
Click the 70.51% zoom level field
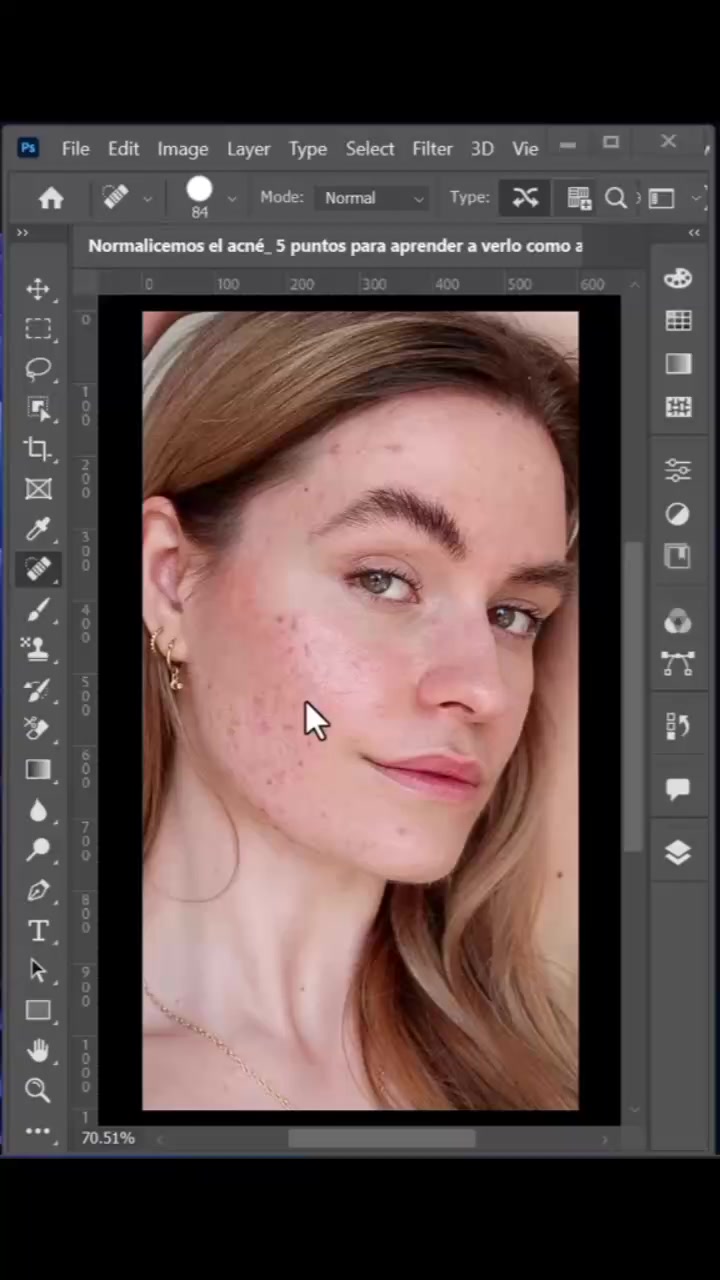click(x=108, y=1138)
